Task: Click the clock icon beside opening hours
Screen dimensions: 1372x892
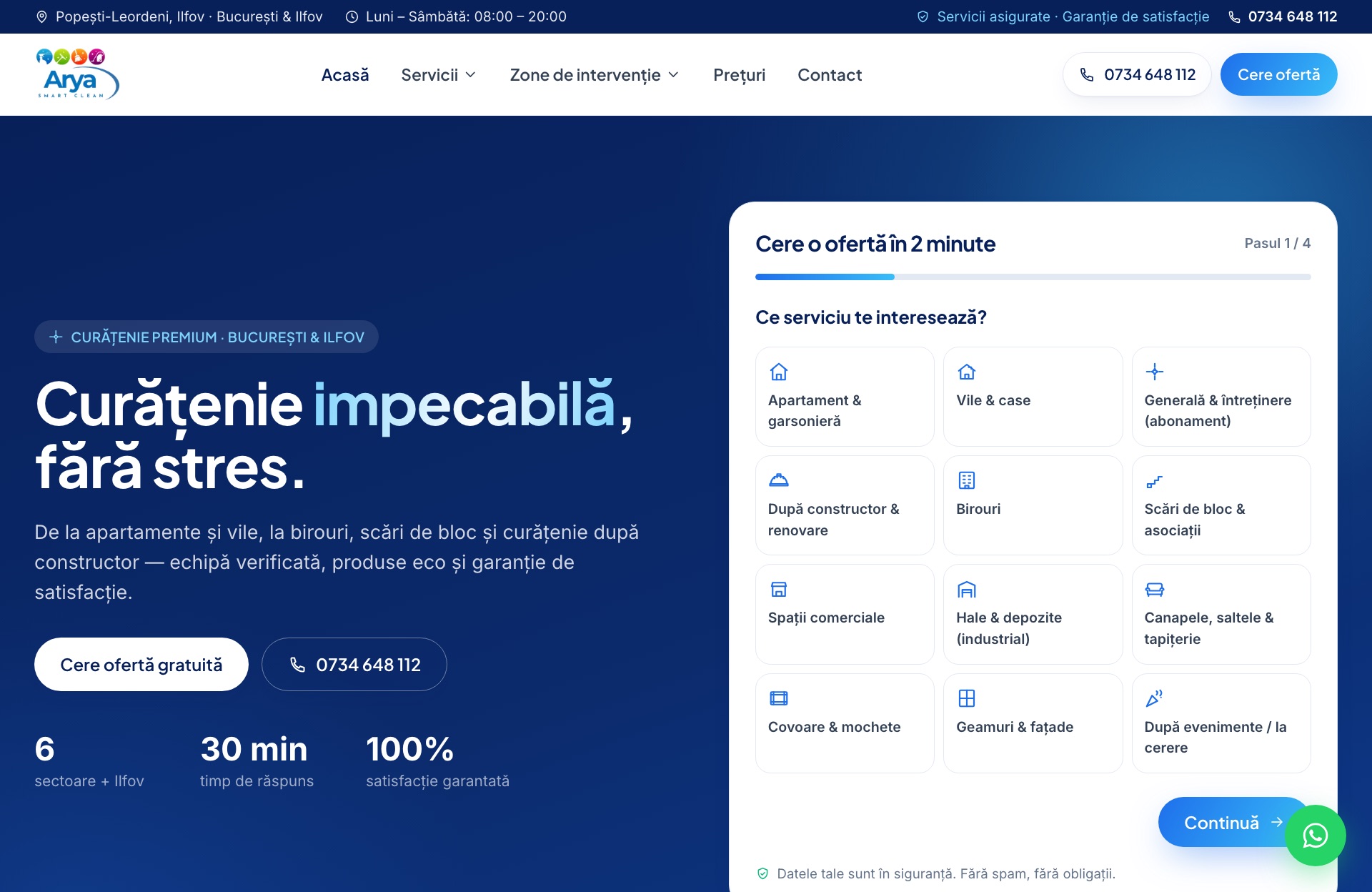Action: (x=352, y=16)
